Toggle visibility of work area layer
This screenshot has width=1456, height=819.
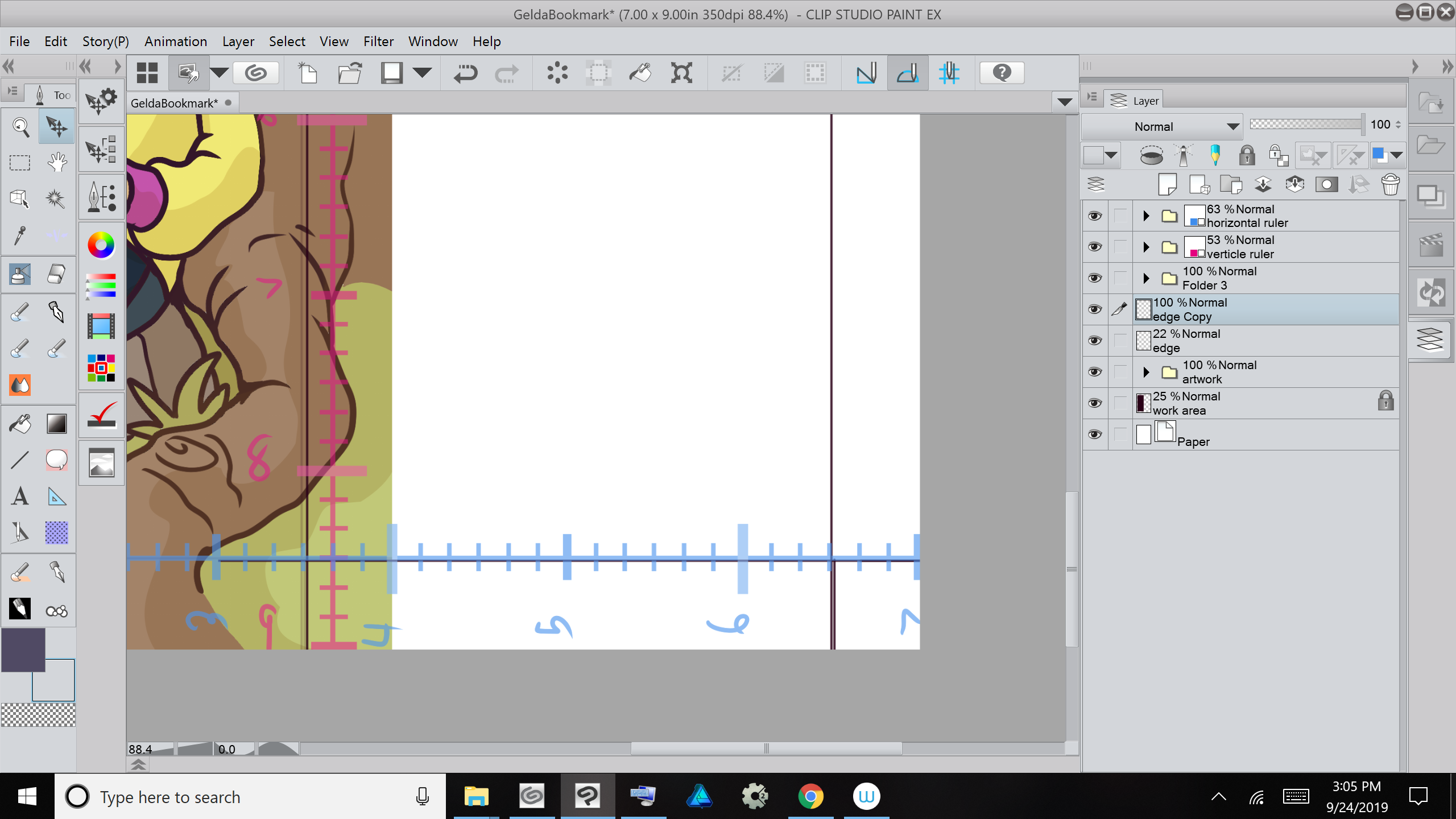[1095, 403]
